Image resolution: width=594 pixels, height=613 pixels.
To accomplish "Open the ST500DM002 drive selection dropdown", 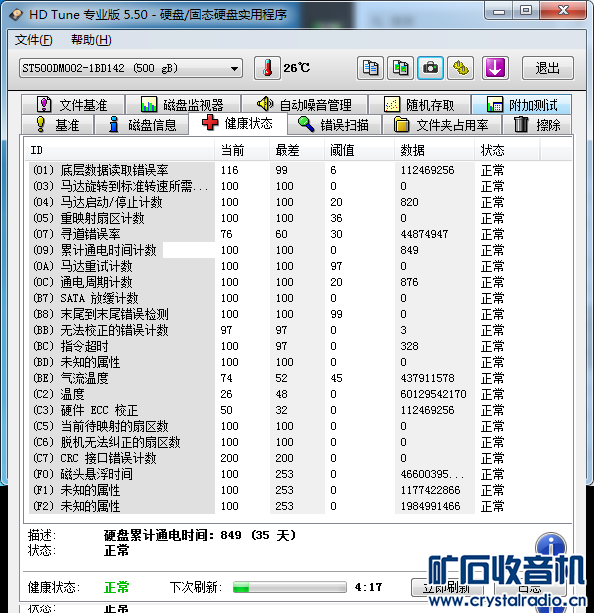I will [131, 68].
